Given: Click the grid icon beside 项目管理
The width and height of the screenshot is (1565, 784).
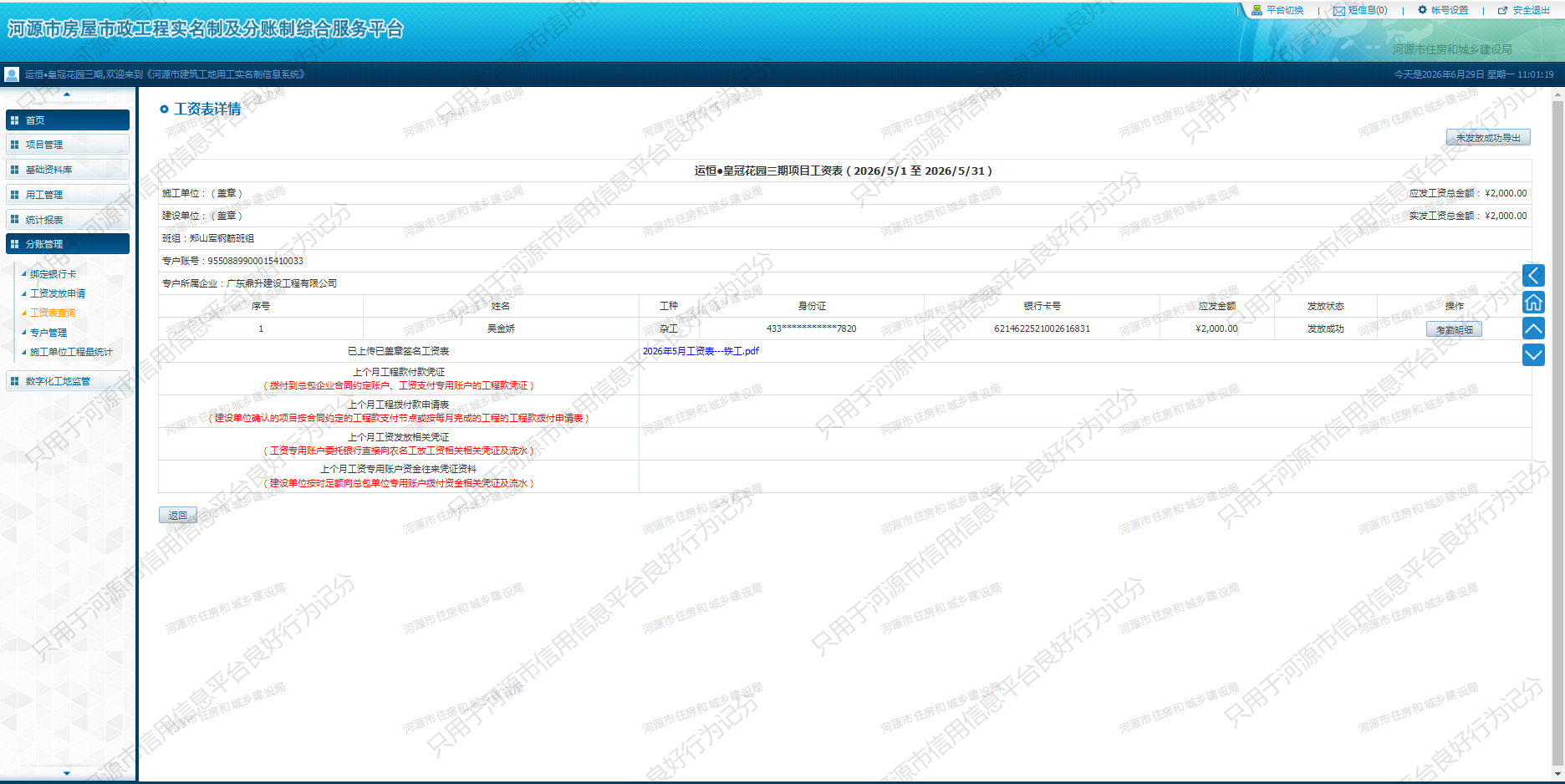Looking at the screenshot, I should click(x=14, y=145).
